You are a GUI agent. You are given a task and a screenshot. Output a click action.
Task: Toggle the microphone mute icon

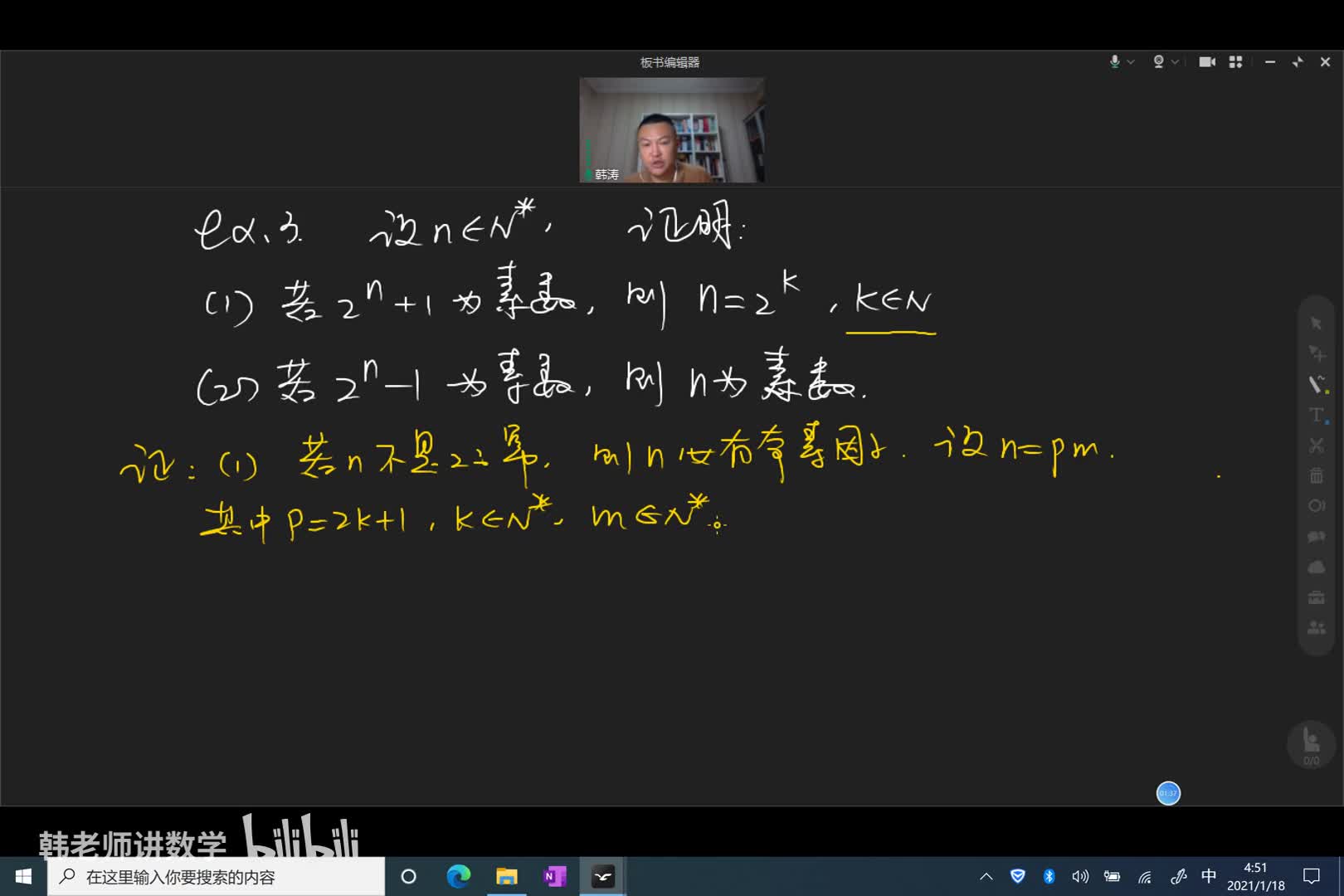click(1114, 62)
